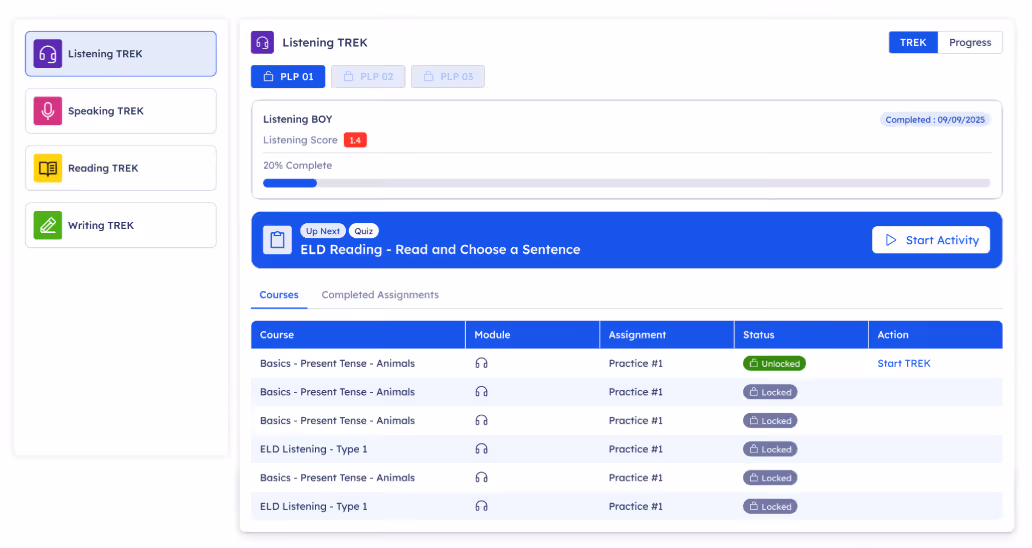Click the Up Next tag

pyautogui.click(x=322, y=231)
